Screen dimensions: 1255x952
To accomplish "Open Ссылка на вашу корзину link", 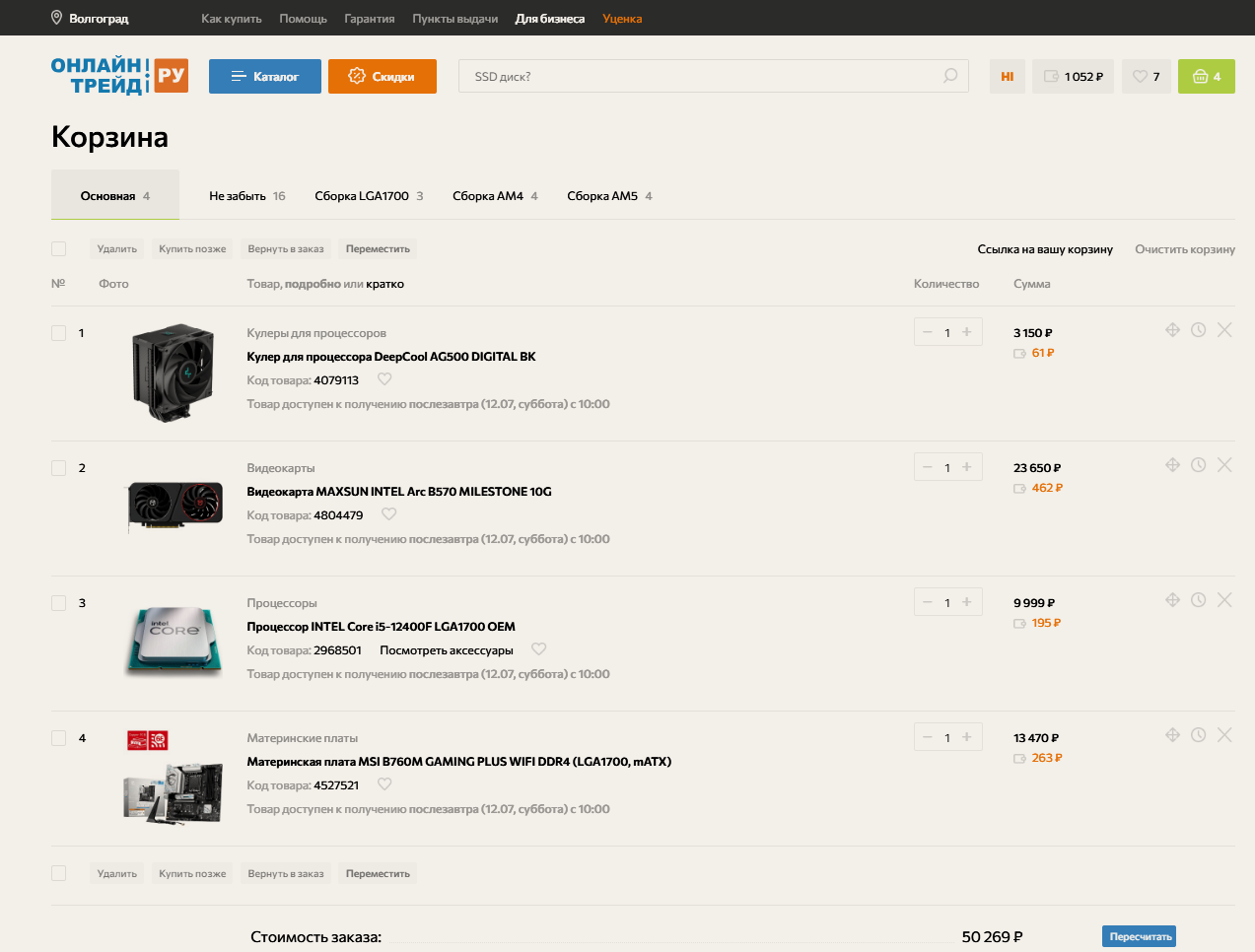I will click(x=1045, y=249).
